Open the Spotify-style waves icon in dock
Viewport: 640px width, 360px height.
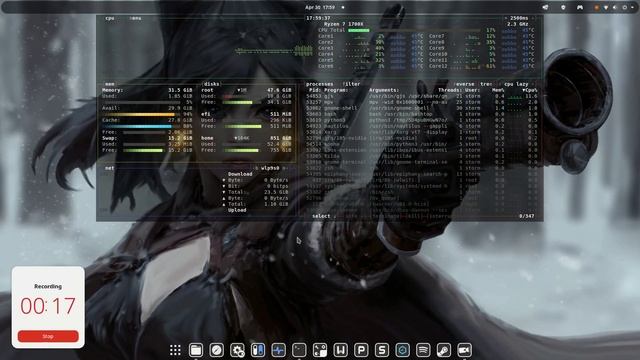coord(423,350)
